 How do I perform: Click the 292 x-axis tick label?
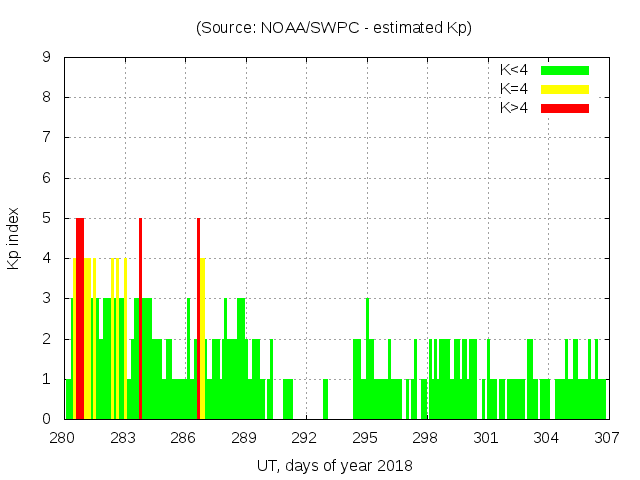coord(304,437)
